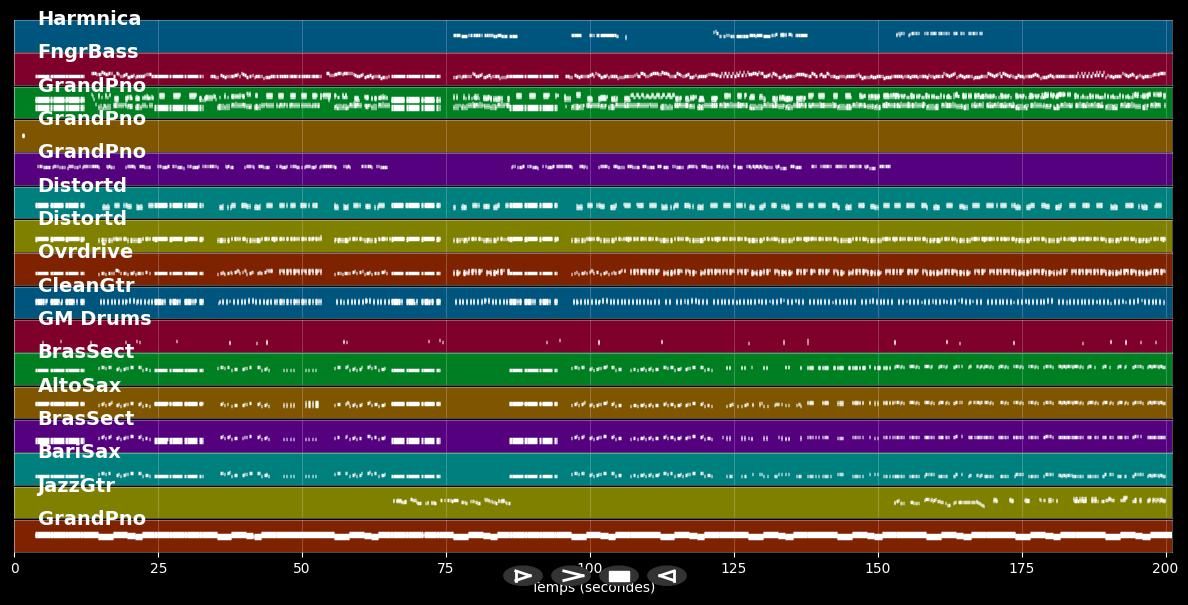Click the 'Temps (secondes)' axis label
Viewport: 1188px width, 605px height.
click(x=593, y=588)
